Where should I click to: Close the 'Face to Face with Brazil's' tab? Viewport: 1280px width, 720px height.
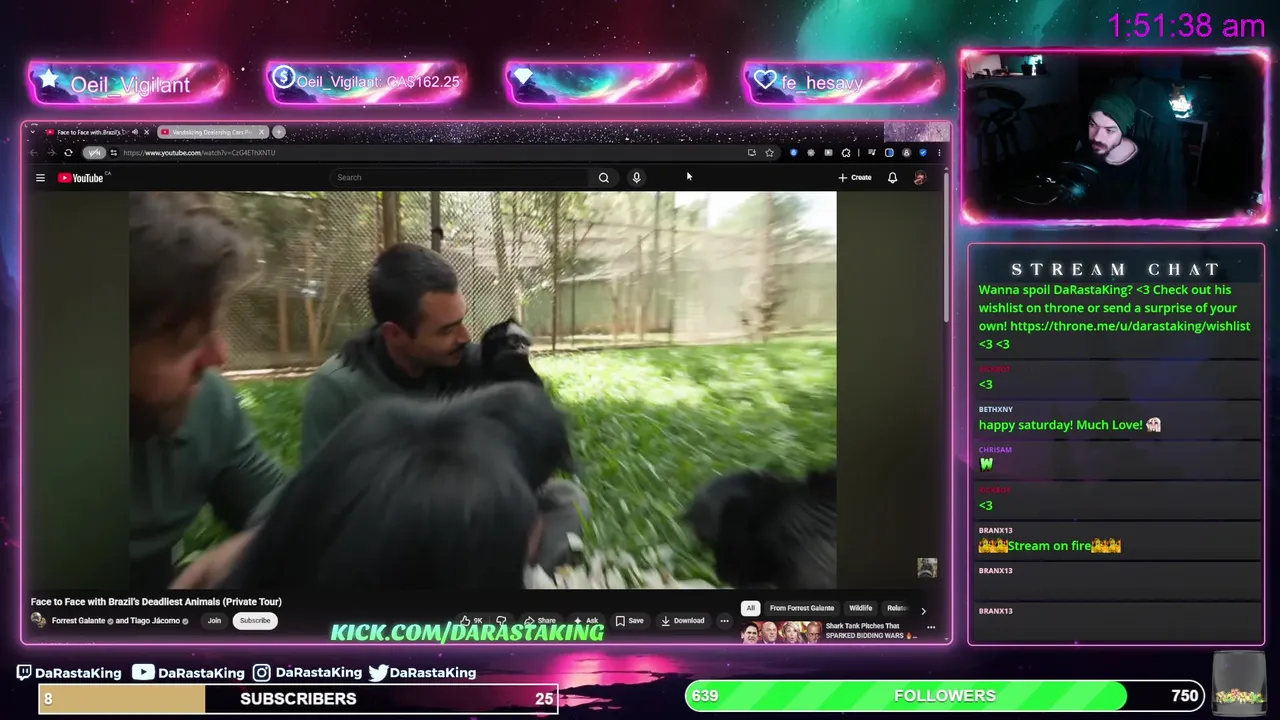147,132
